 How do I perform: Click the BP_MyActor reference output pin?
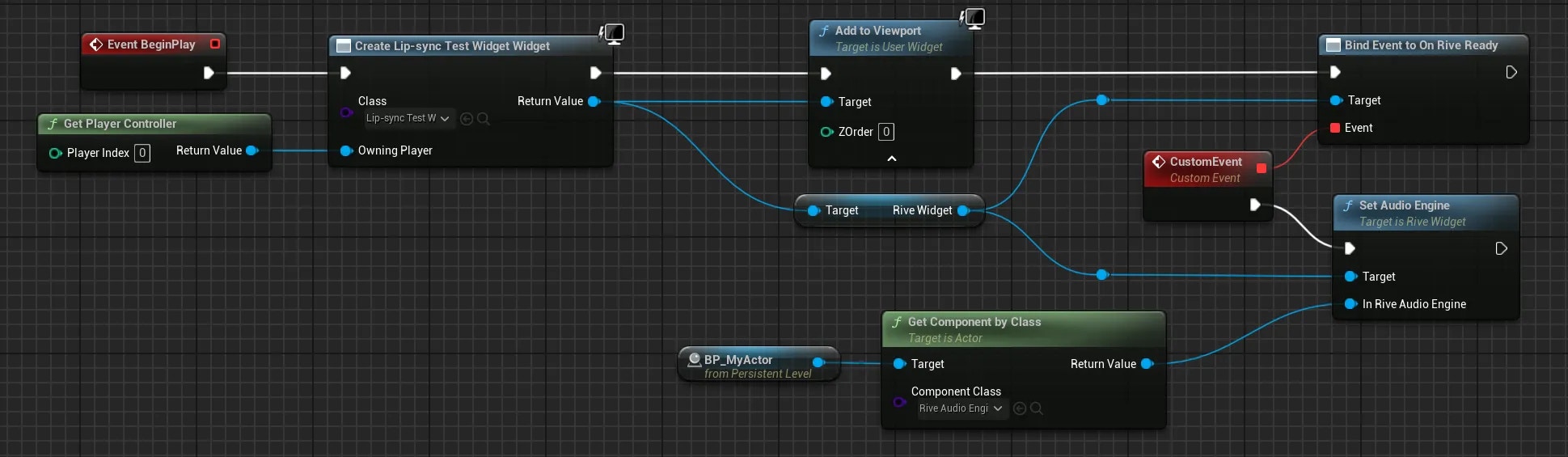pyautogui.click(x=818, y=362)
